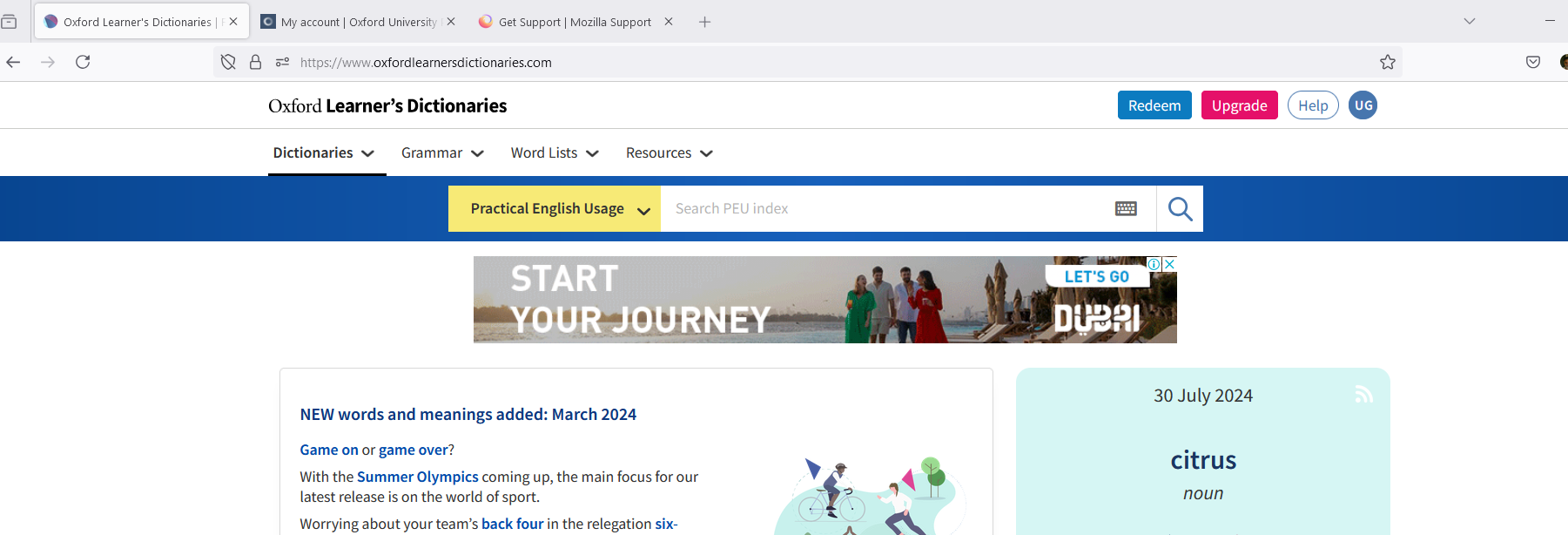Open the LET'S GO Dubai ad button
1568x535 pixels.
[1096, 276]
